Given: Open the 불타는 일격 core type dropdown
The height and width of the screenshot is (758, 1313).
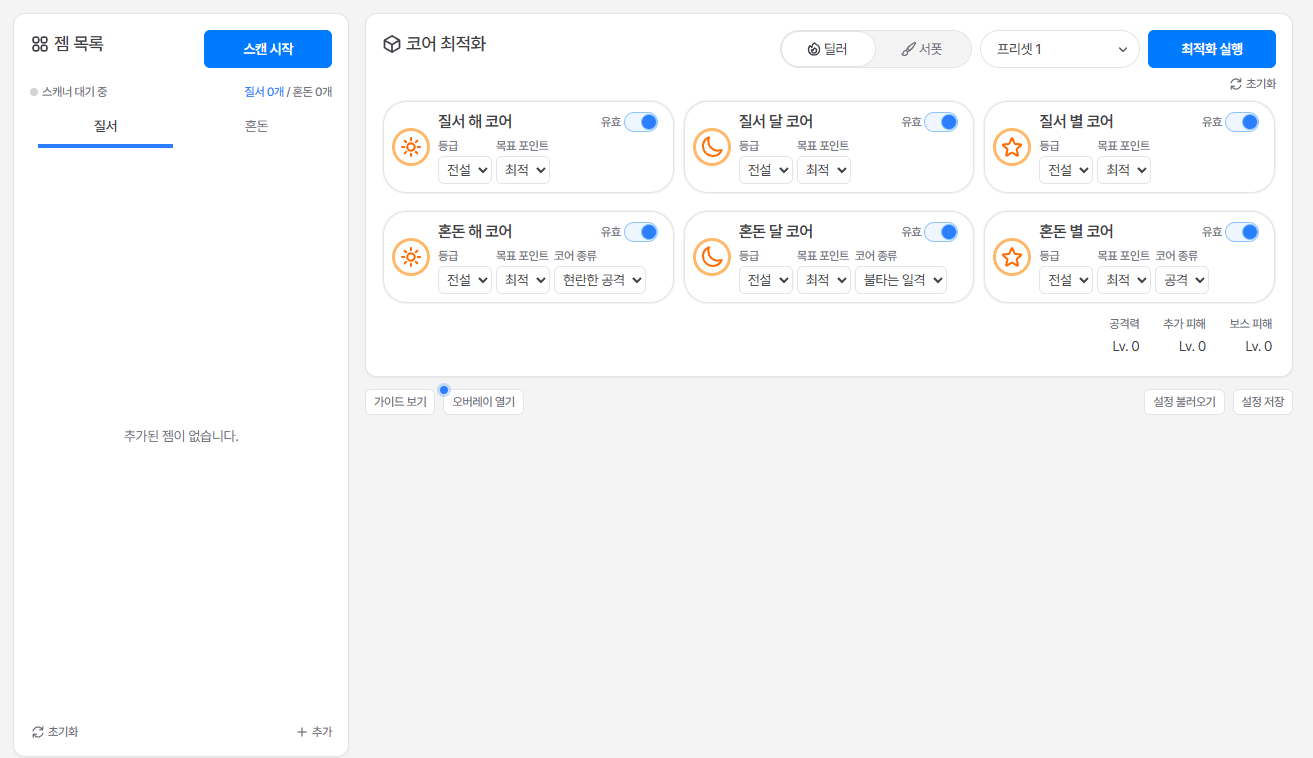Looking at the screenshot, I should [901, 280].
